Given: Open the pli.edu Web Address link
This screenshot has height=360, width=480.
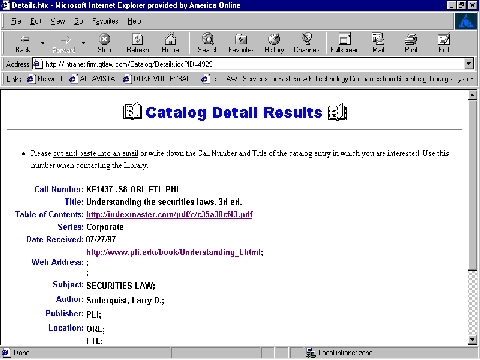Looking at the screenshot, I should point(174,252).
